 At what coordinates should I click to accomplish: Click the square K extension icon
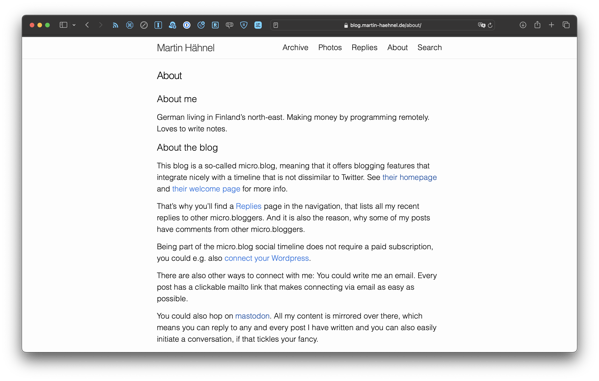tap(215, 25)
